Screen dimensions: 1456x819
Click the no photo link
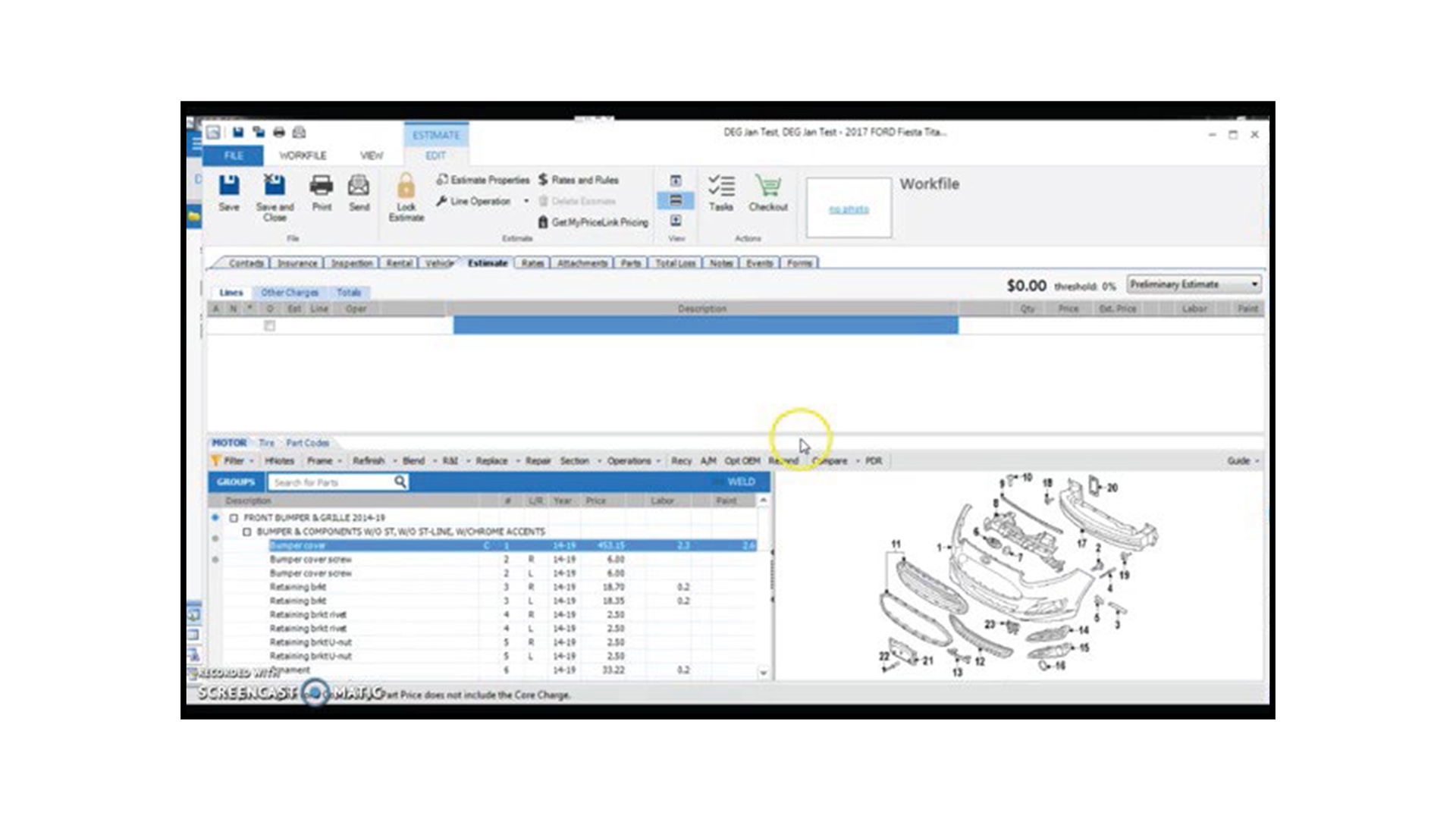849,209
